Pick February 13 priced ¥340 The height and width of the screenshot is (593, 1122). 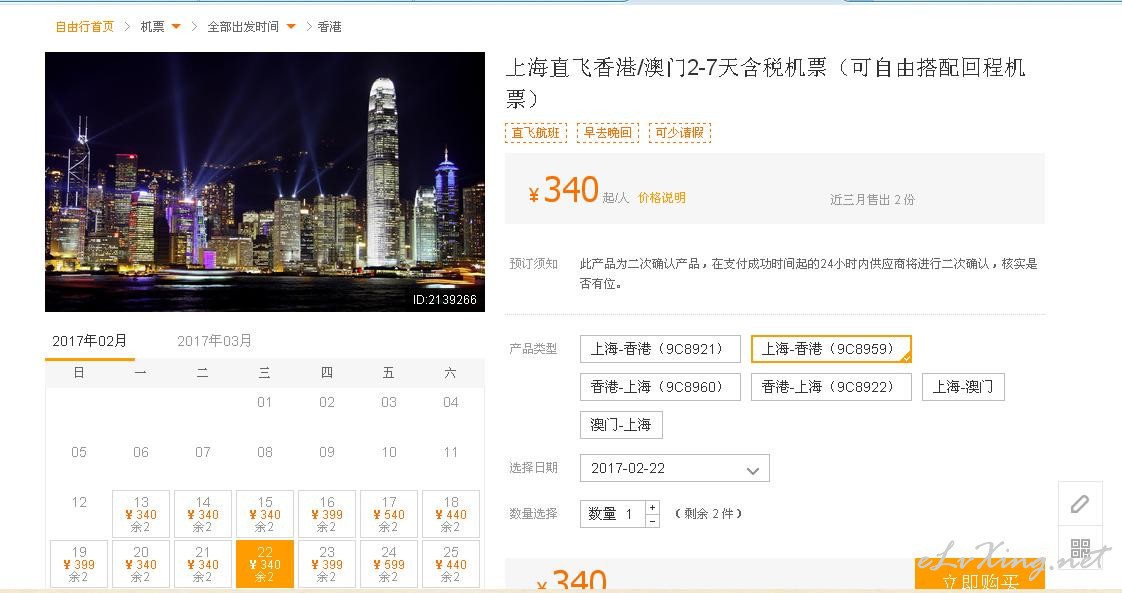click(x=141, y=514)
